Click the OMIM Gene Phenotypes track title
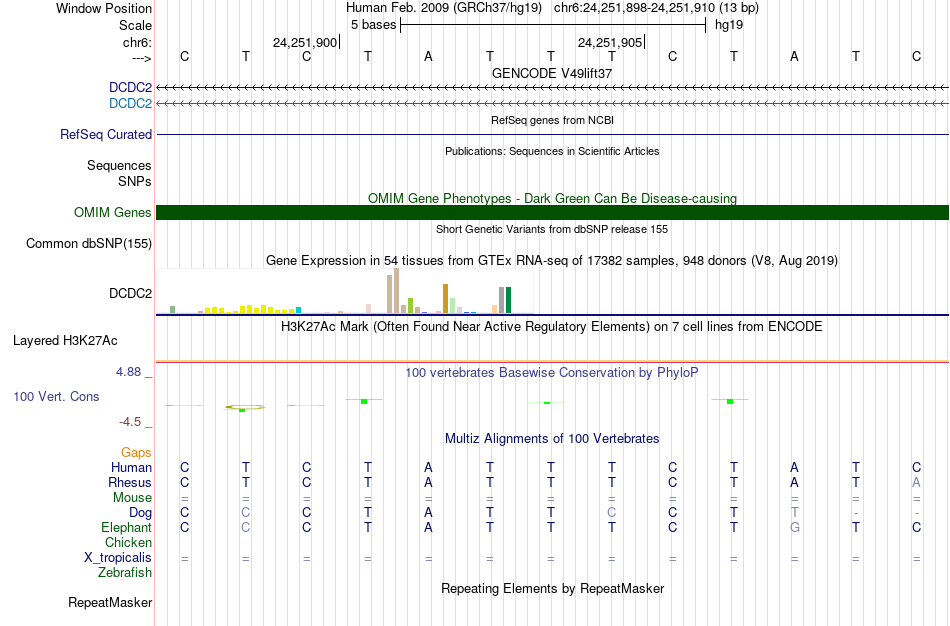The image size is (950, 626). tap(552, 198)
